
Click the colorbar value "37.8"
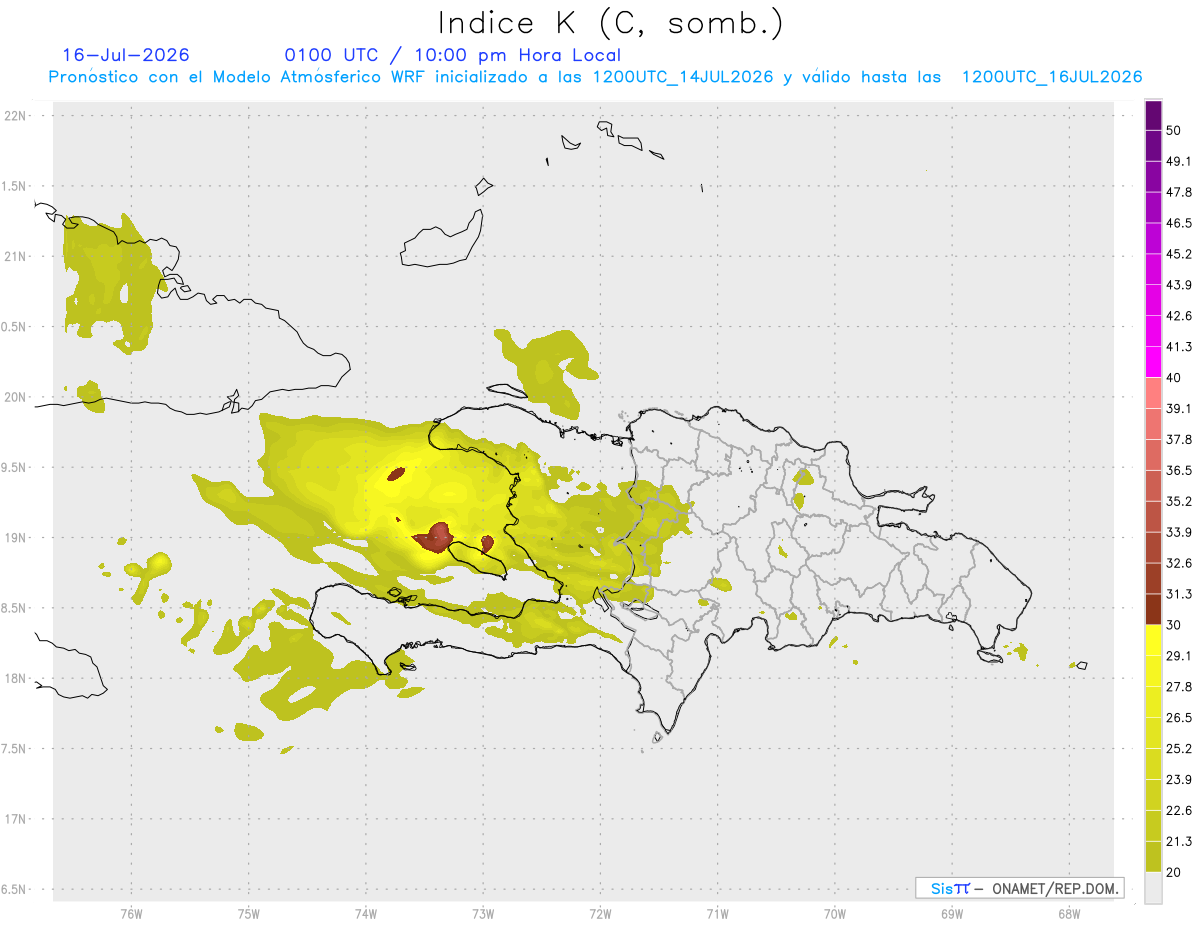tap(1179, 440)
